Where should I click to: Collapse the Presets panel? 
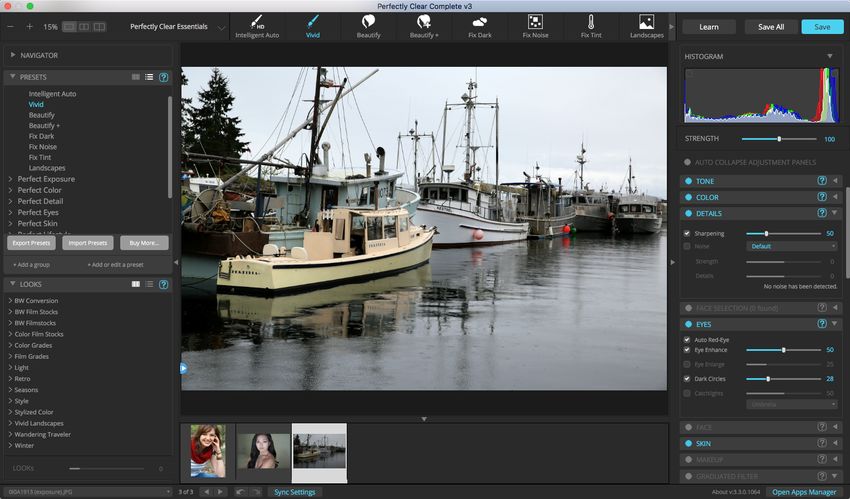12,77
